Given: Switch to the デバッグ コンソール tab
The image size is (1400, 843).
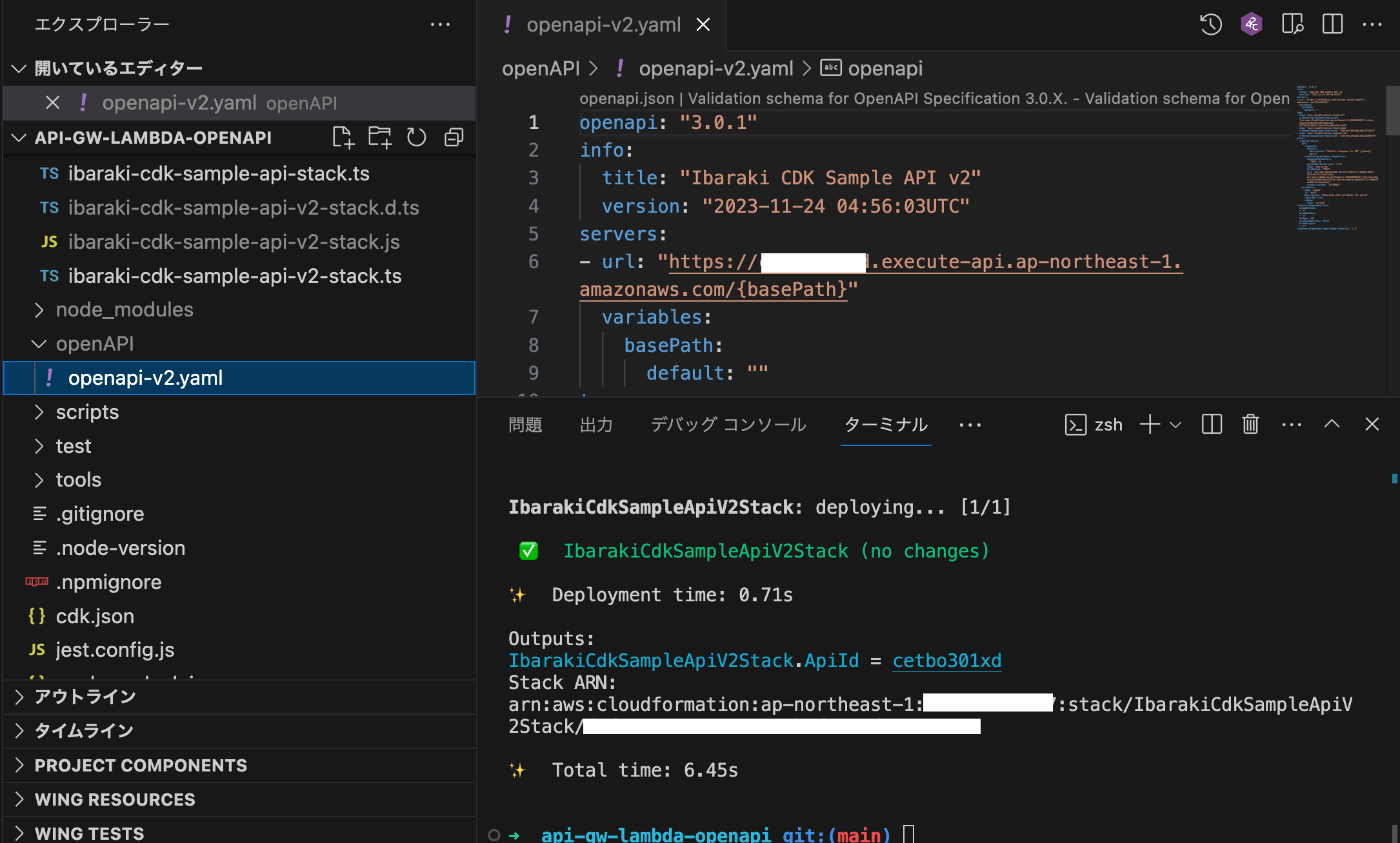Looking at the screenshot, I should tap(728, 424).
